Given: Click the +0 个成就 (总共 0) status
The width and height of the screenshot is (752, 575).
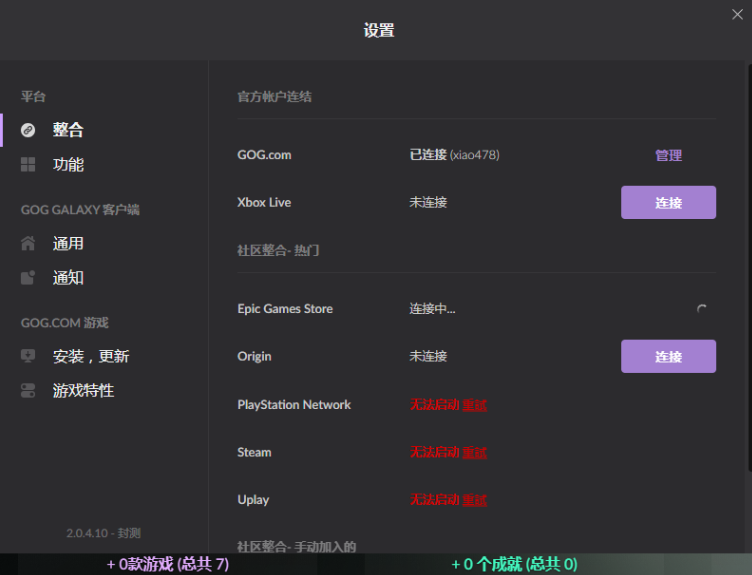Looking at the screenshot, I should (x=514, y=564).
